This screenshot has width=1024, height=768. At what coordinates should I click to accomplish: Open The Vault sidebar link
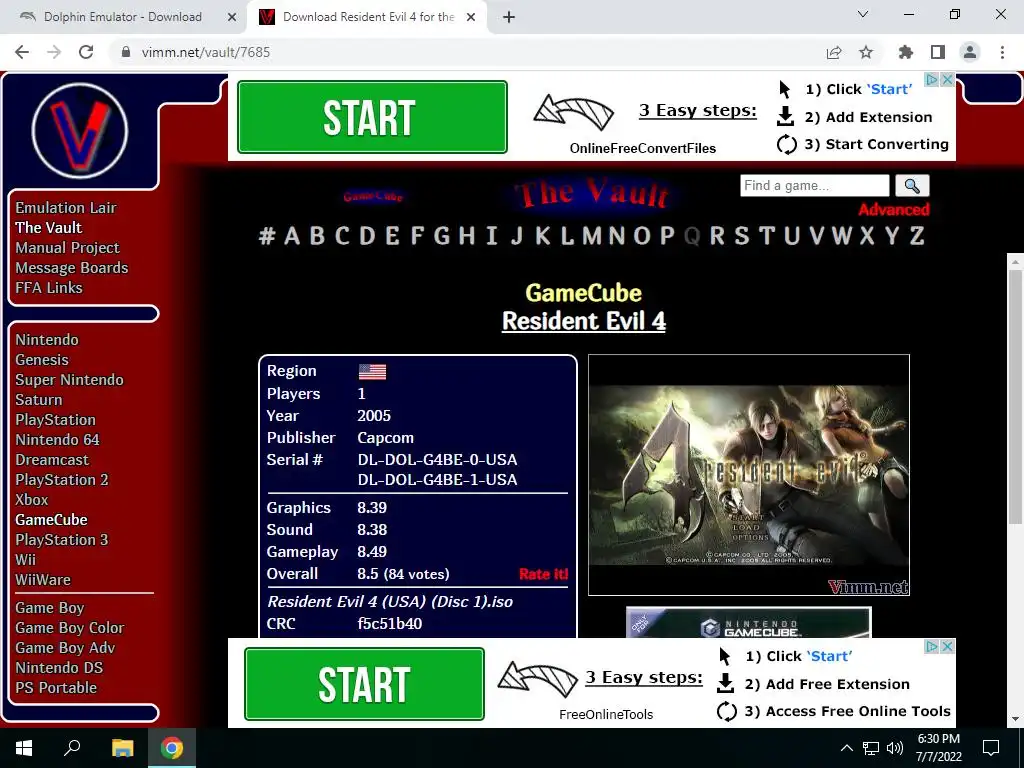(x=48, y=228)
